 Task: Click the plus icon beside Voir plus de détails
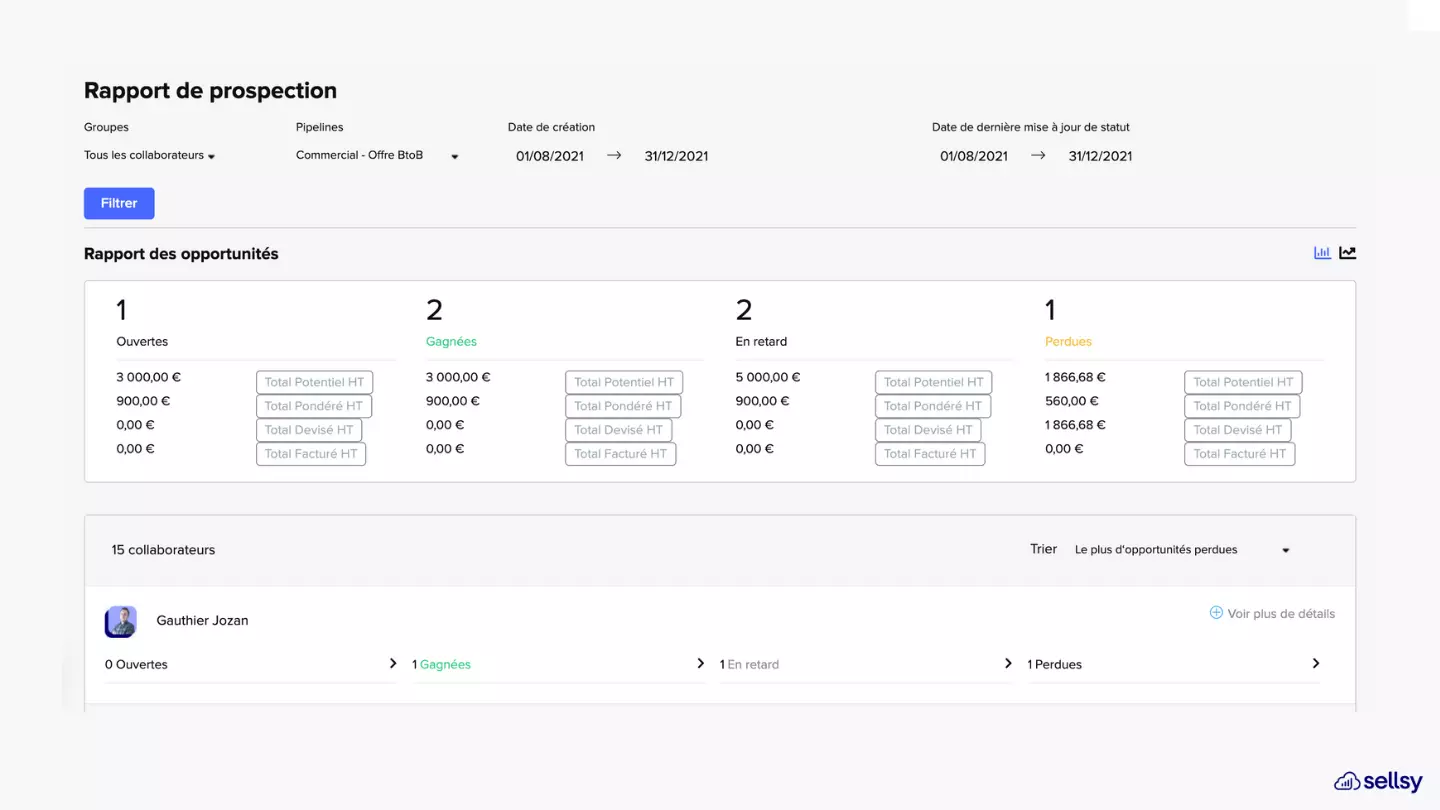click(x=1216, y=613)
